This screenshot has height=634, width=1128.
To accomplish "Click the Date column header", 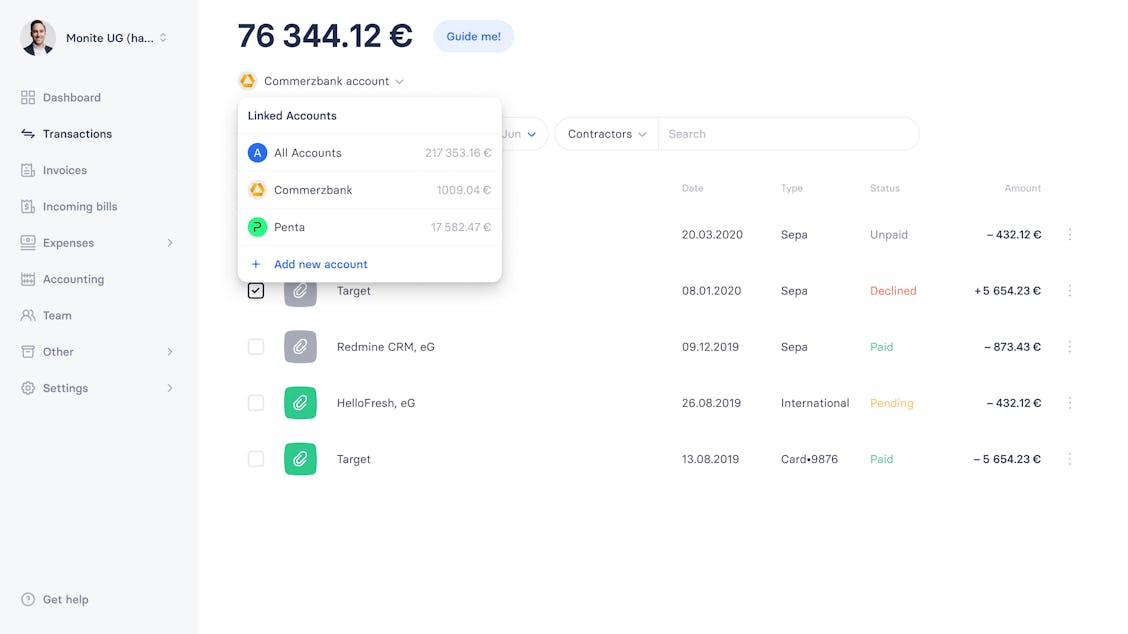I will pyautogui.click(x=693, y=188).
